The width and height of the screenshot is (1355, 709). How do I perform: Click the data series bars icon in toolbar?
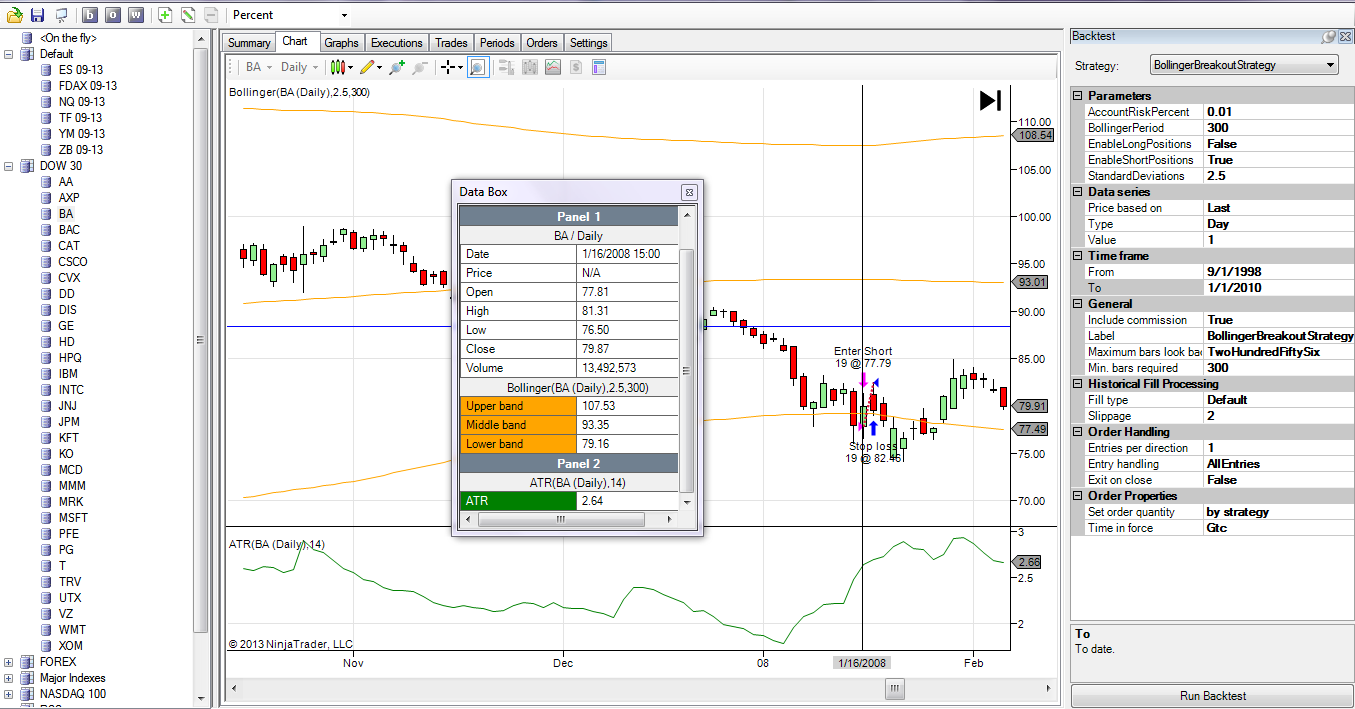[x=529, y=67]
